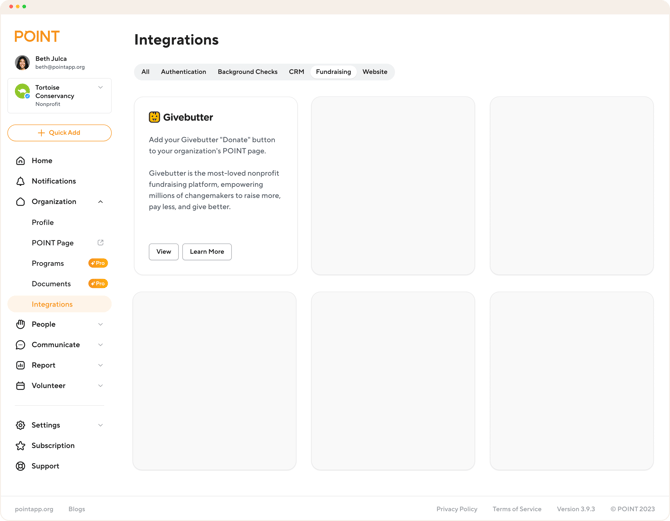Click the Home house icon
This screenshot has height=521, width=670.
click(x=20, y=161)
